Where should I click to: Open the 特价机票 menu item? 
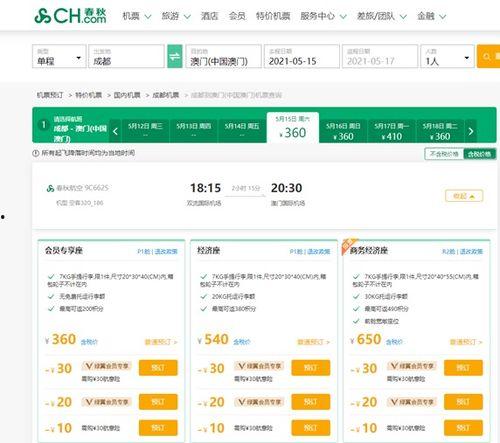[273, 16]
